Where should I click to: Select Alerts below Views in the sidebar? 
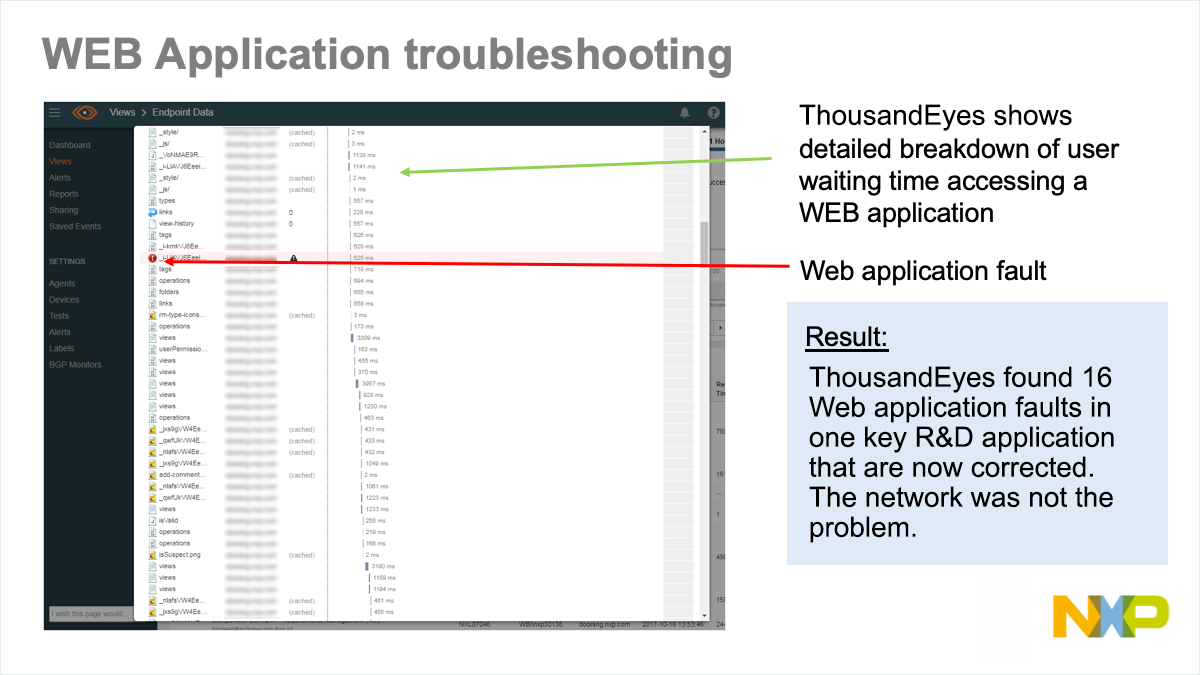[60, 177]
